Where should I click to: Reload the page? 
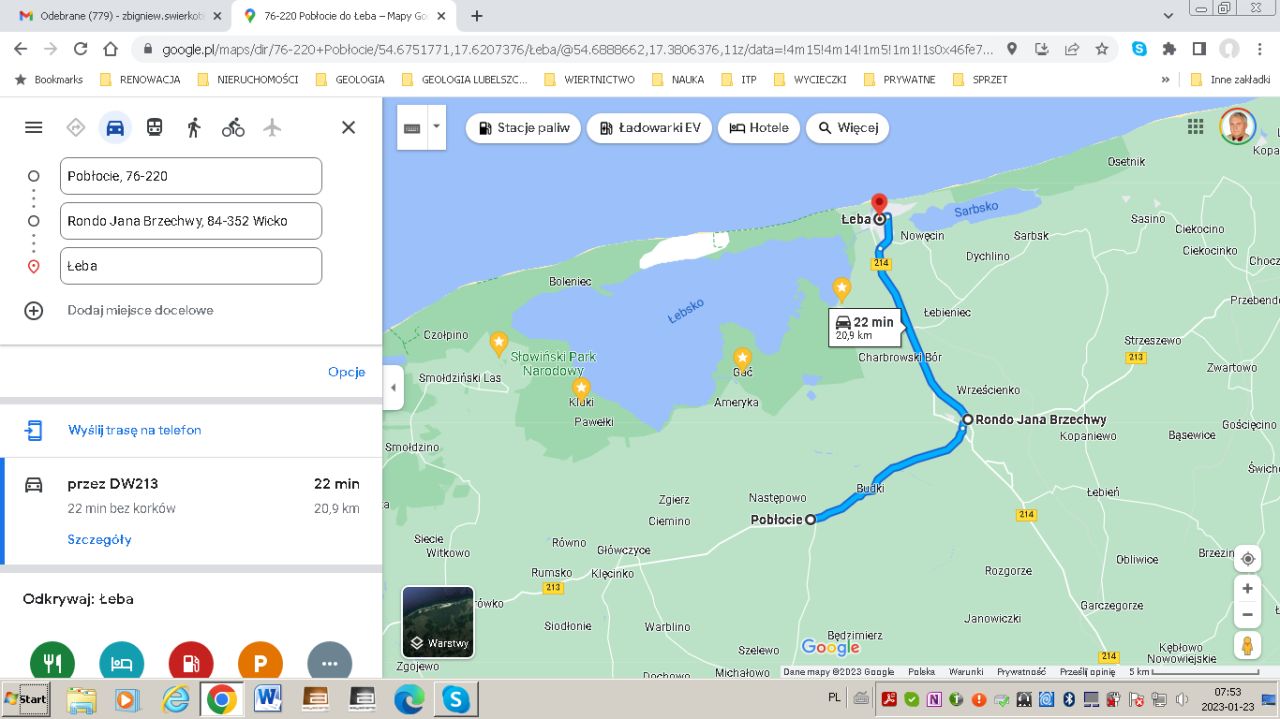[x=80, y=48]
